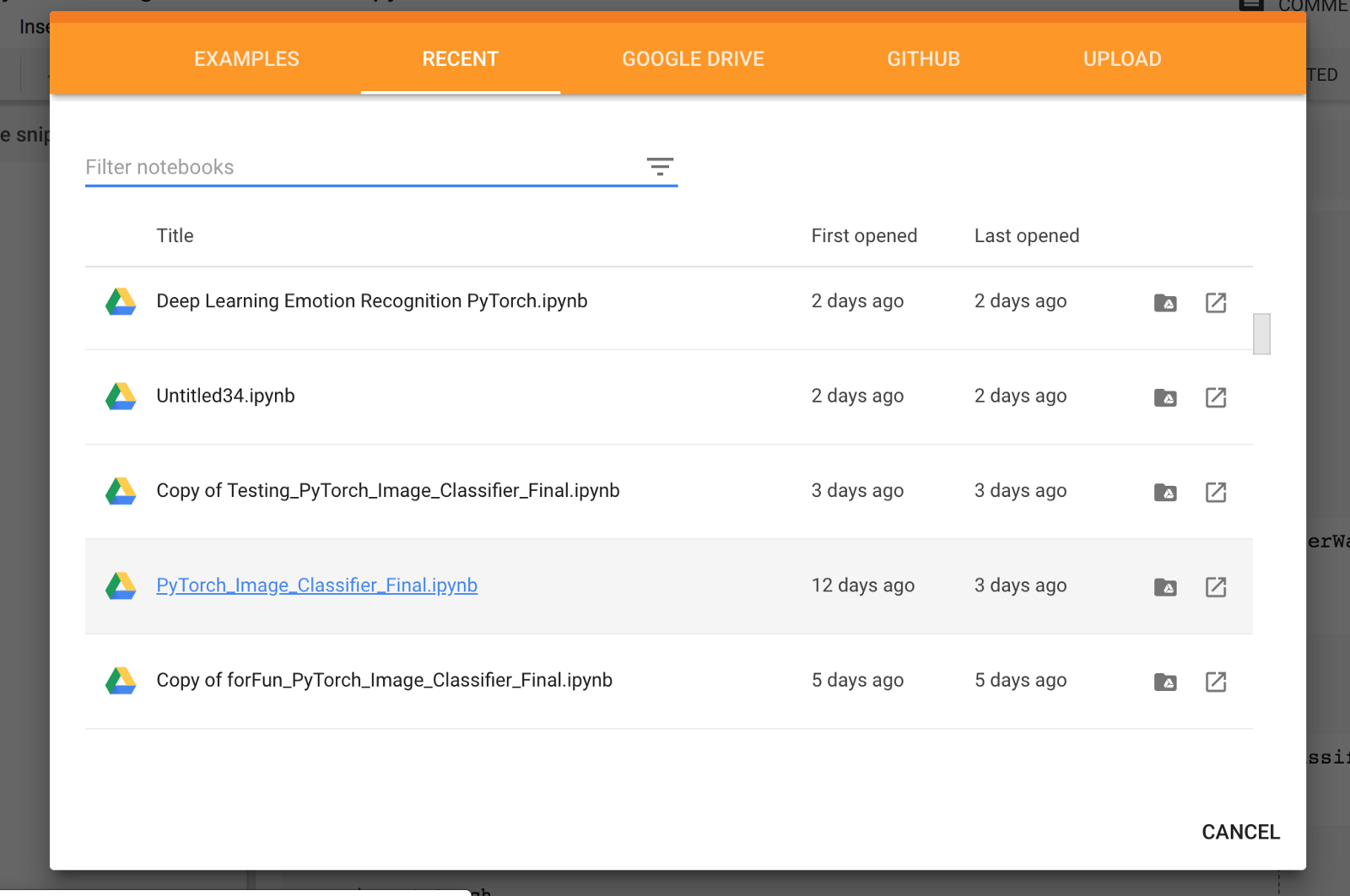The width and height of the screenshot is (1350, 896).
Task: Open Untitled34.ipynb in a new tab
Action: pos(1215,397)
